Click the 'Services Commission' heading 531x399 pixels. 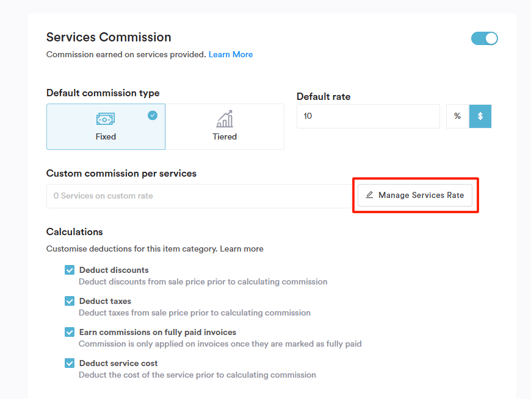[109, 37]
